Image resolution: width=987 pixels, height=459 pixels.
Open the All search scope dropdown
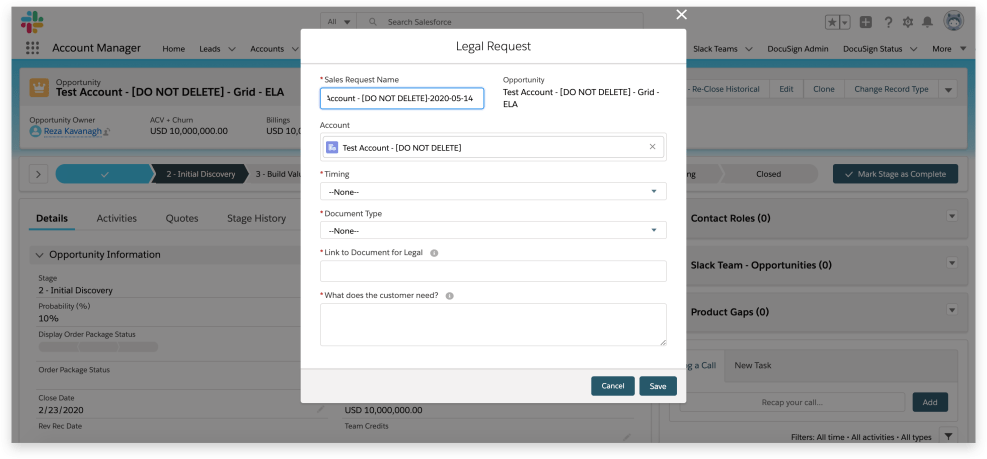click(339, 22)
